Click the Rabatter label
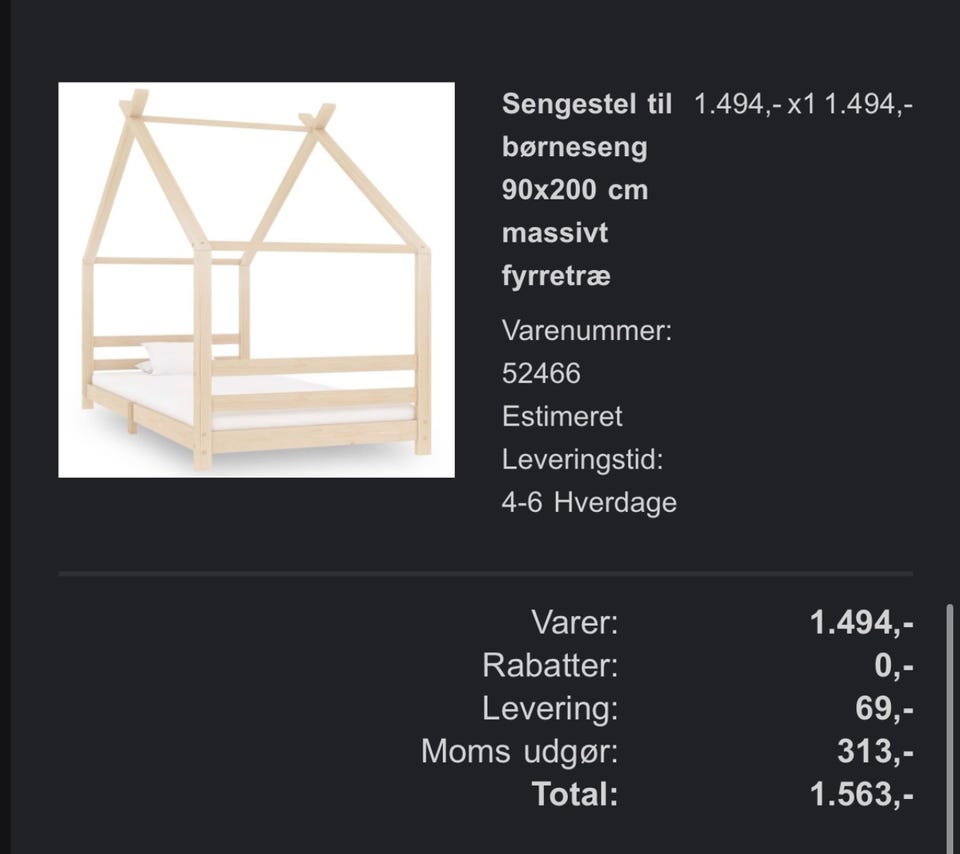This screenshot has height=854, width=960. pyautogui.click(x=550, y=665)
